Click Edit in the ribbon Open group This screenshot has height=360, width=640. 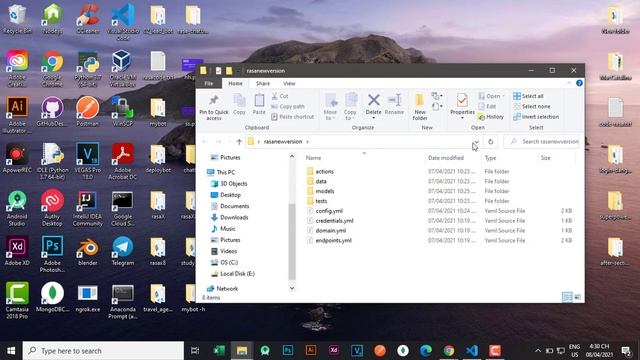tap(487, 106)
